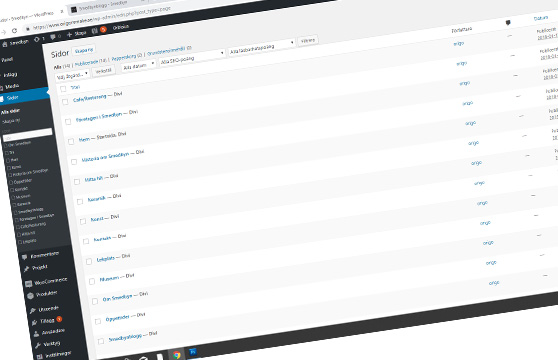The width and height of the screenshot is (558, 360).
Task: Open Inlägg in the sidebar menu
Action: tap(10, 75)
